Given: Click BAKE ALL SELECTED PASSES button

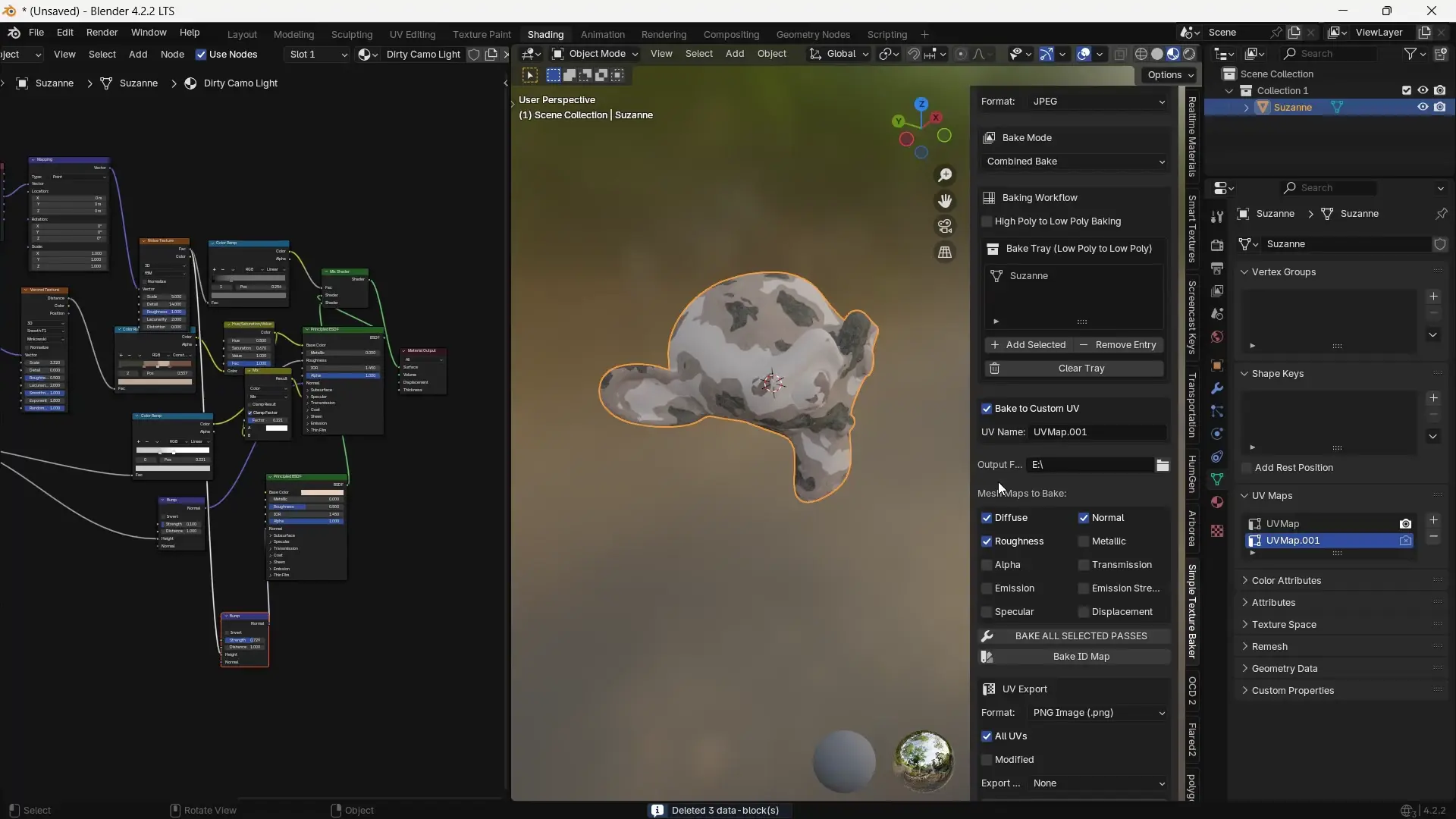Looking at the screenshot, I should click(1081, 636).
